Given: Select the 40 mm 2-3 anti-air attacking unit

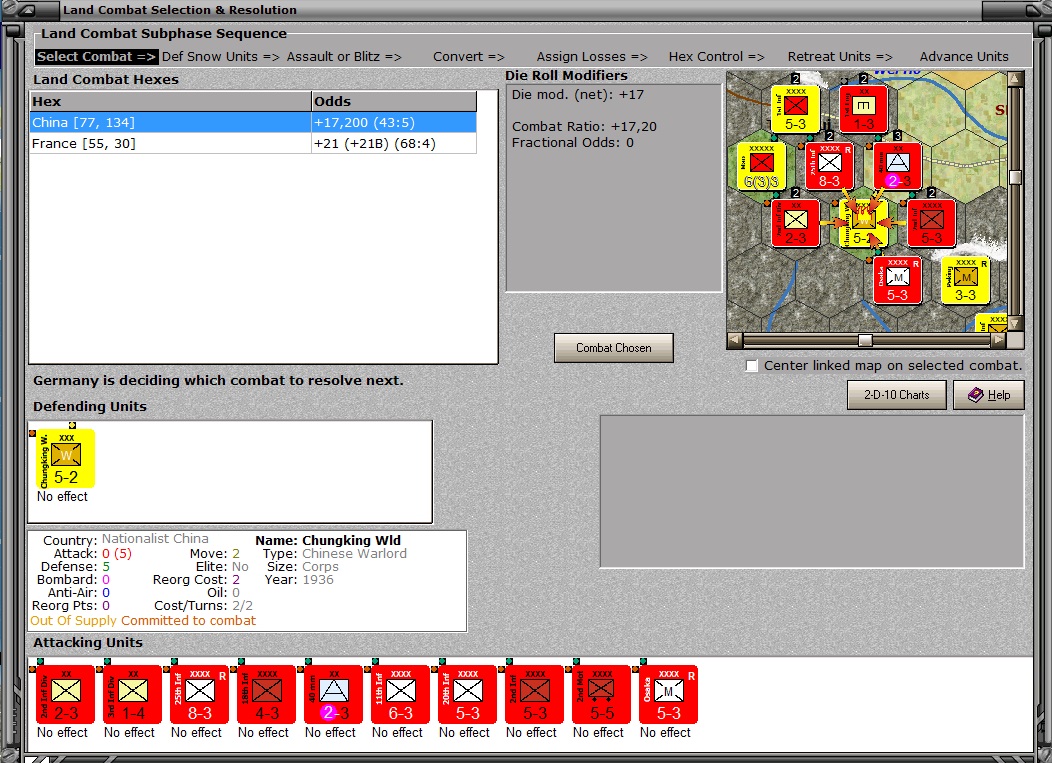Looking at the screenshot, I should click(333, 695).
